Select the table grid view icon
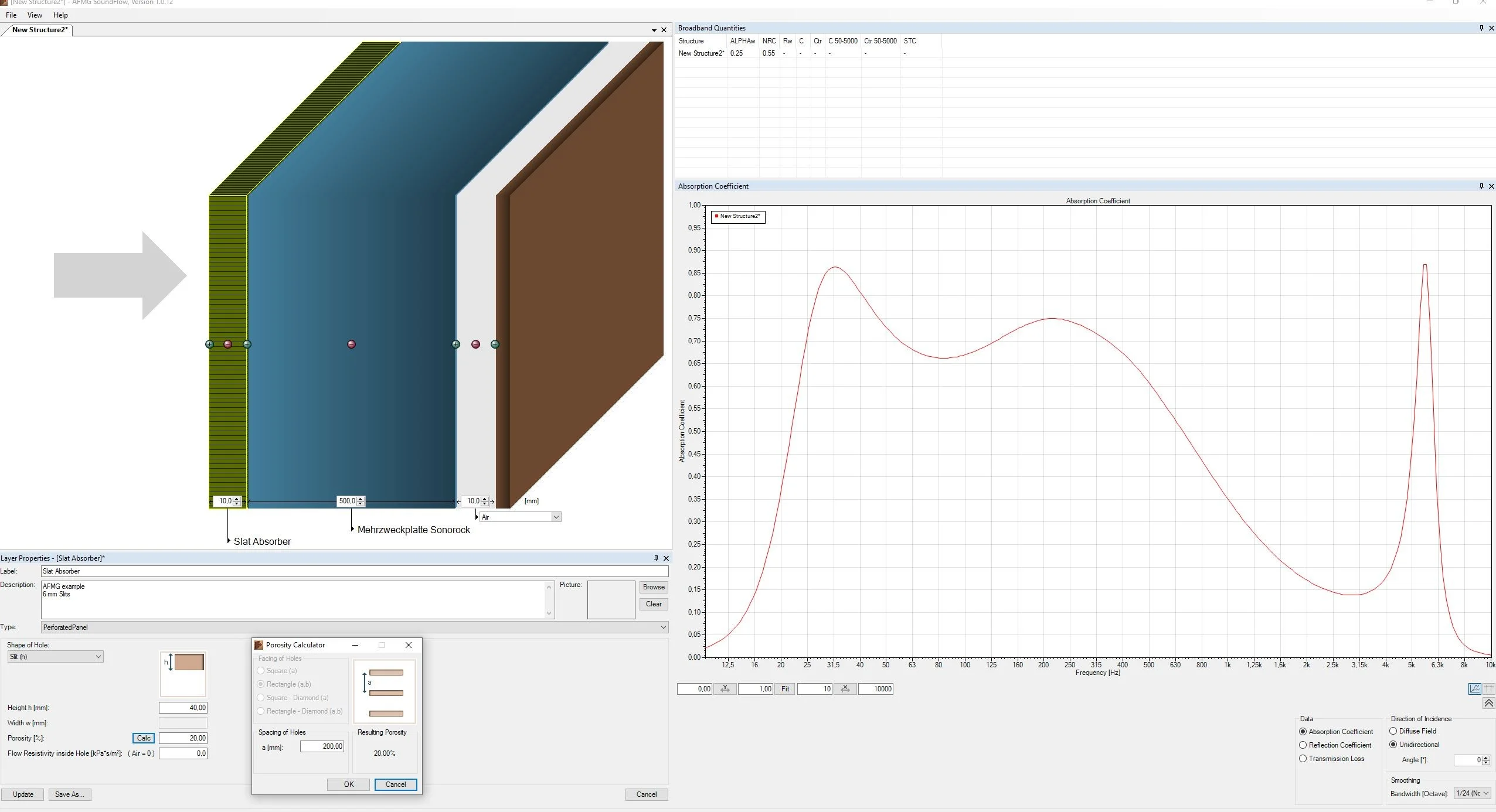Screen dimensions: 1496x812 [1488, 689]
